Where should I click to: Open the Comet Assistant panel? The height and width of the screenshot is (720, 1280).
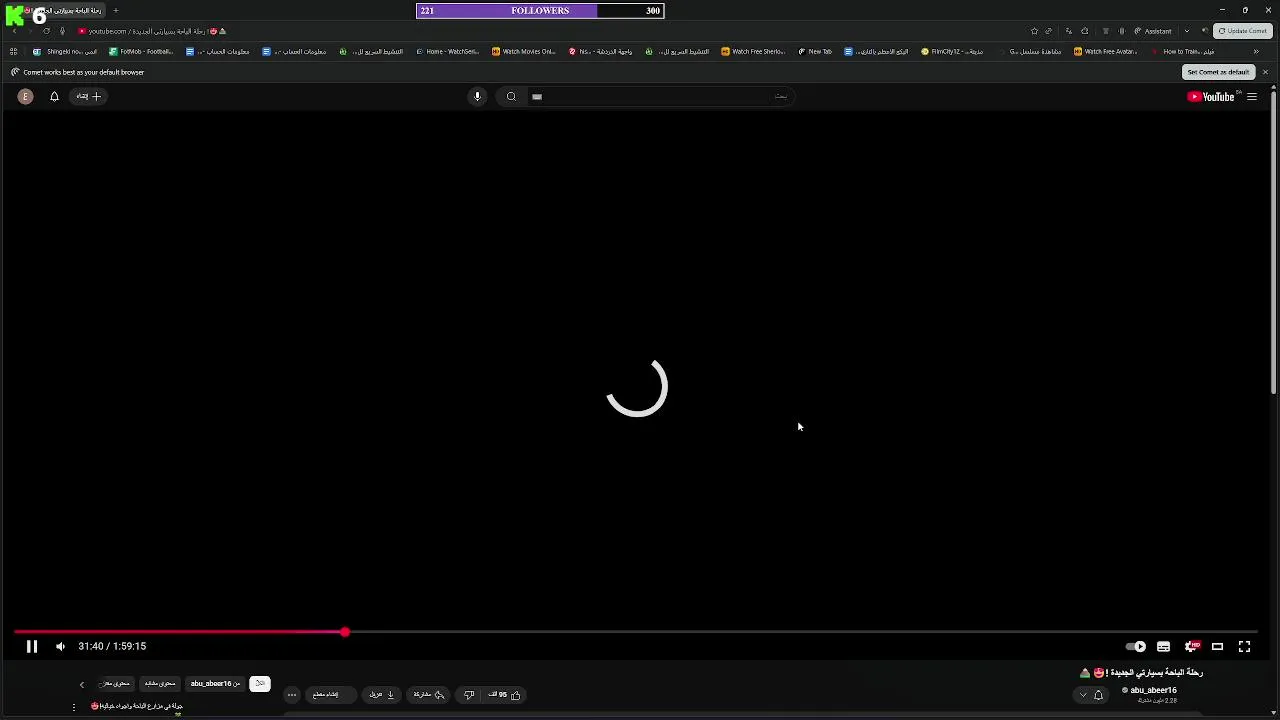(1153, 31)
